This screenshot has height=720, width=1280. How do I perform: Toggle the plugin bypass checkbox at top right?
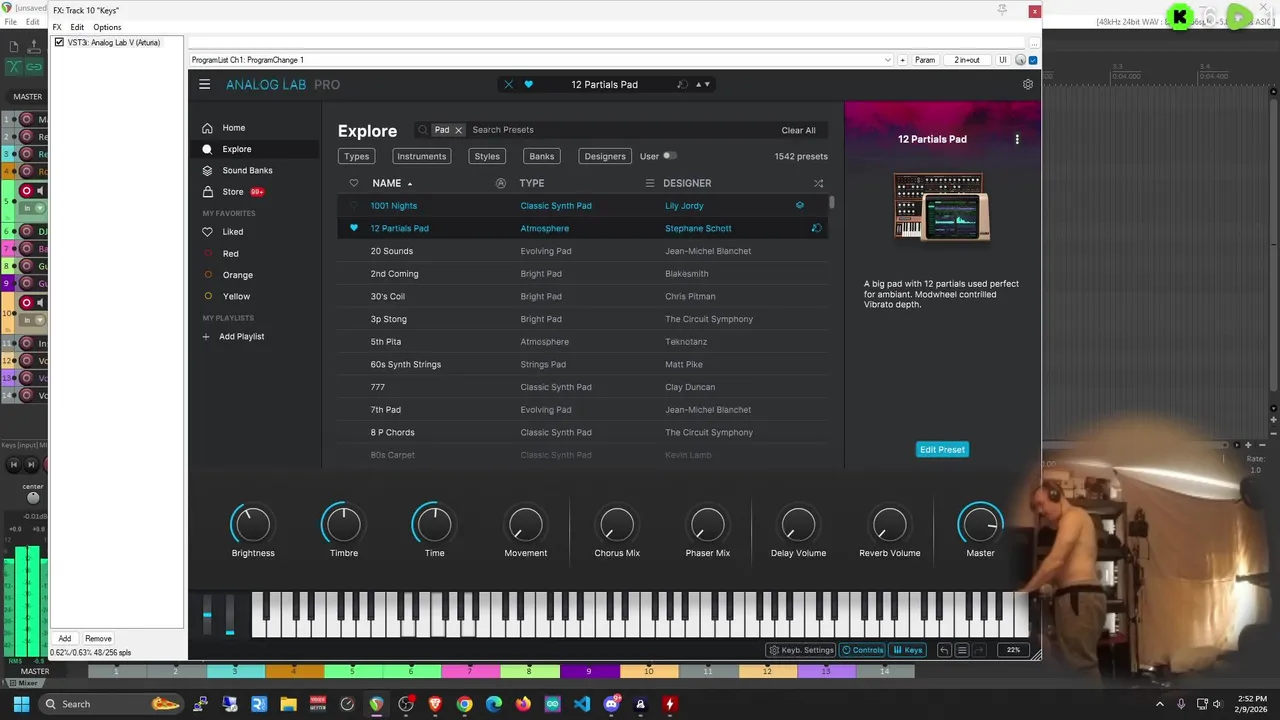pos(1033,60)
